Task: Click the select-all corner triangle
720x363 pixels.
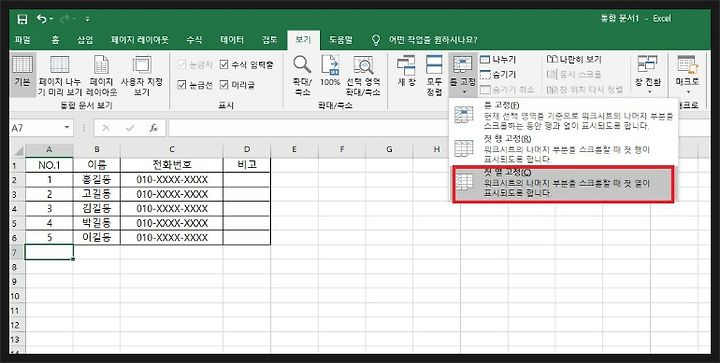Action: click(18, 150)
